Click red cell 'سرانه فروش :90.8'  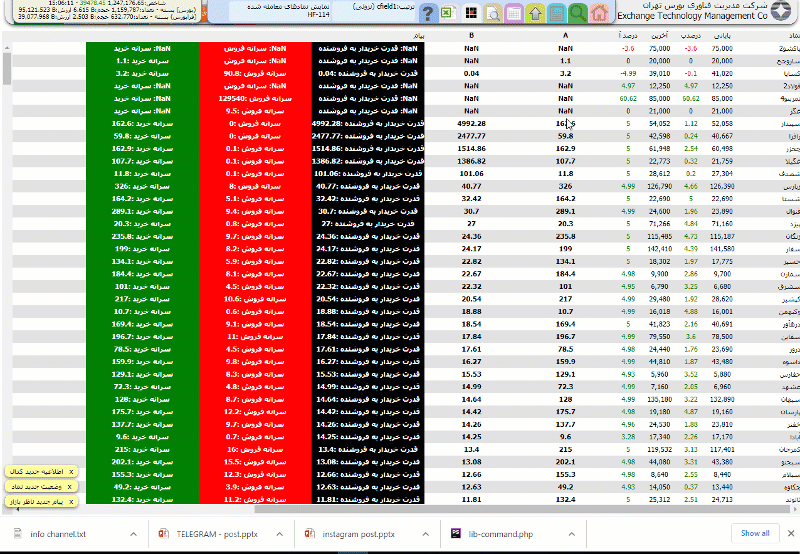click(255, 73)
